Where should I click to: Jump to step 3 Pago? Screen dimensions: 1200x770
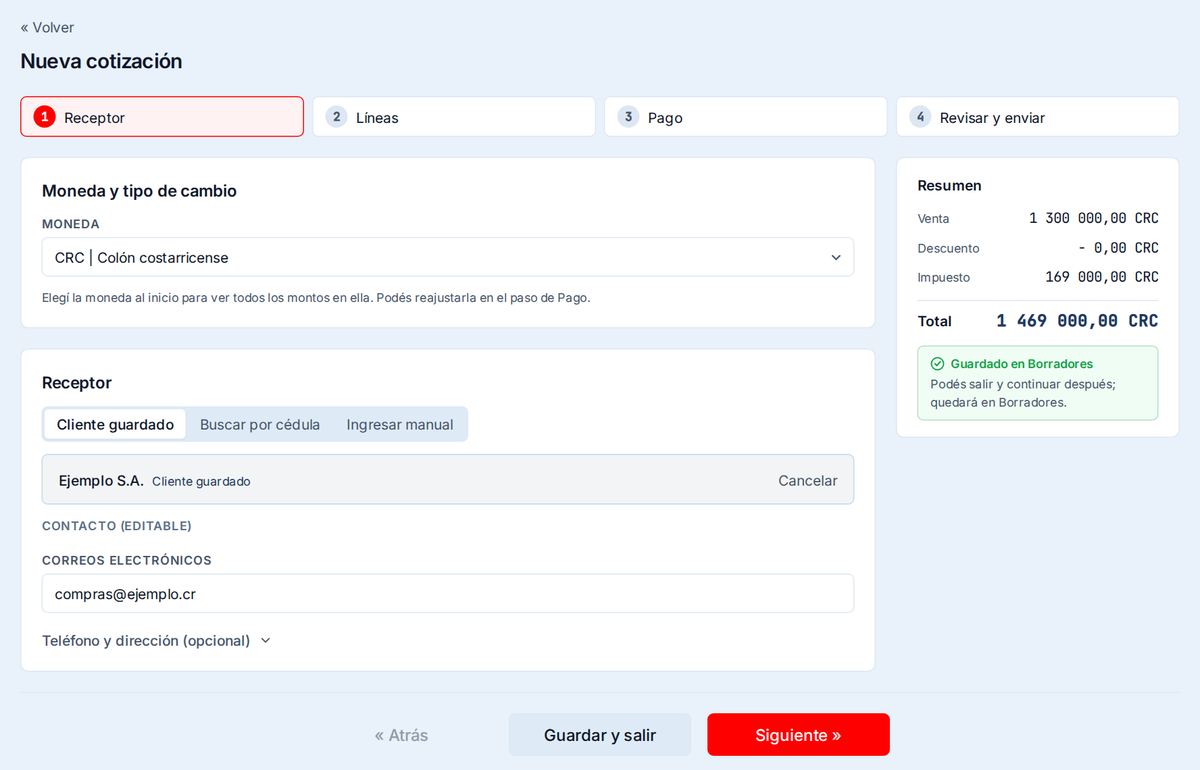tap(746, 117)
